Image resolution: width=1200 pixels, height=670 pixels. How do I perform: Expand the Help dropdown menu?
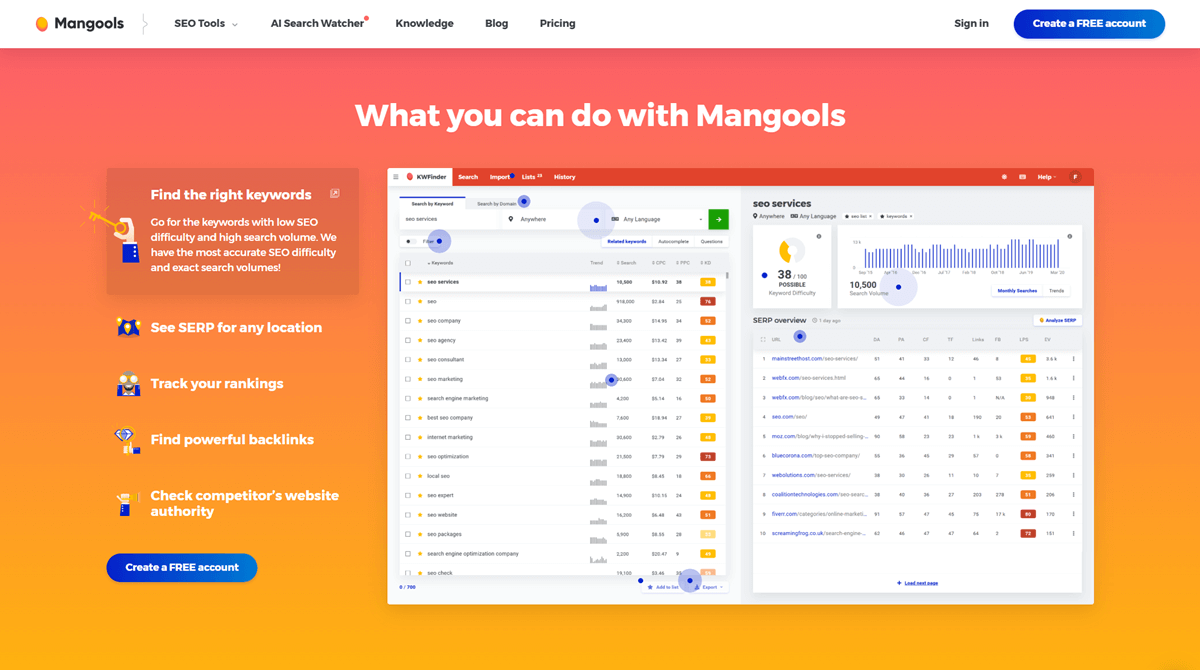pos(1045,177)
